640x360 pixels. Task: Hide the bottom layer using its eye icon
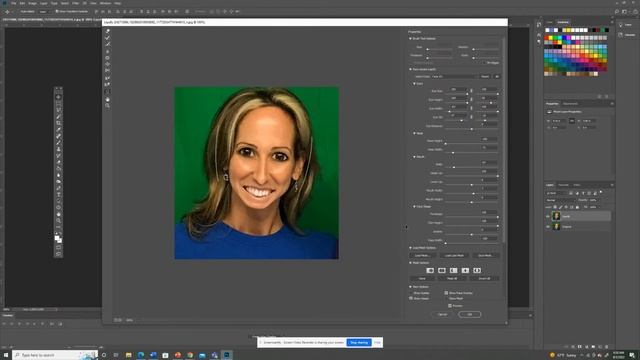click(x=548, y=227)
